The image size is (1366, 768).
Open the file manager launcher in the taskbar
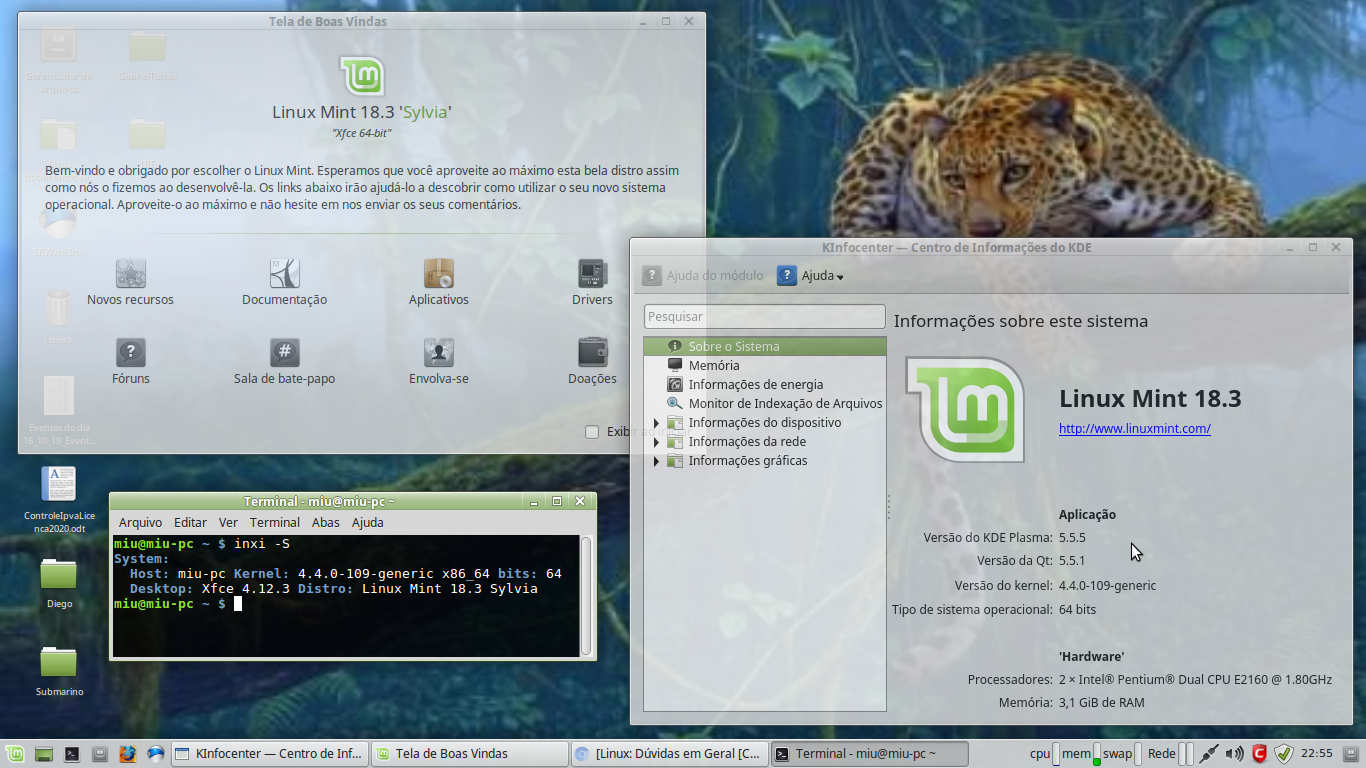pyautogui.click(x=99, y=754)
